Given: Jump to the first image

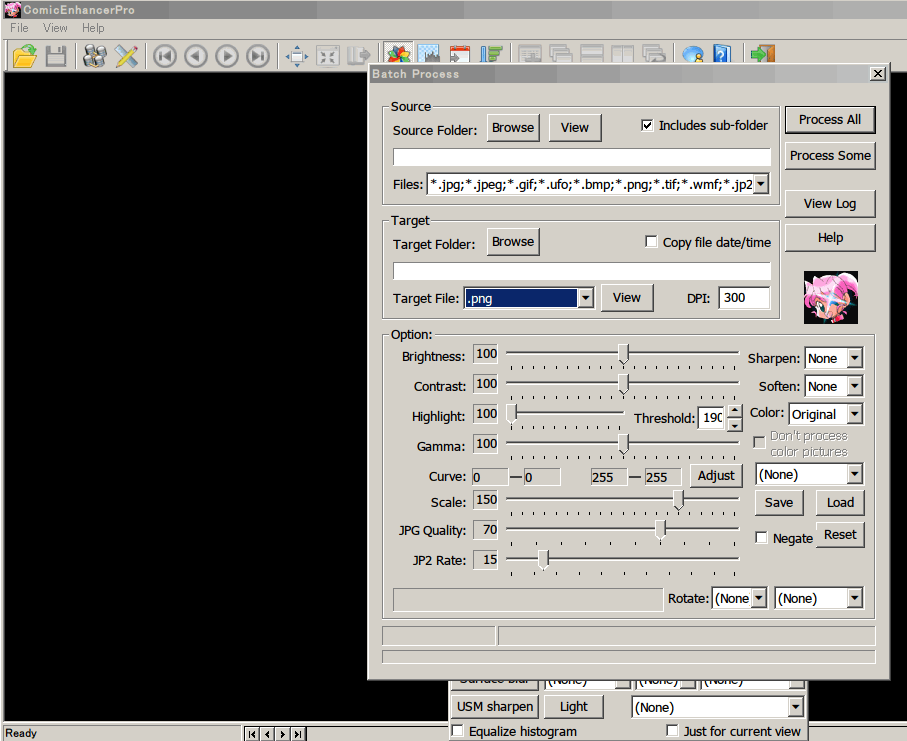Looking at the screenshot, I should 165,56.
